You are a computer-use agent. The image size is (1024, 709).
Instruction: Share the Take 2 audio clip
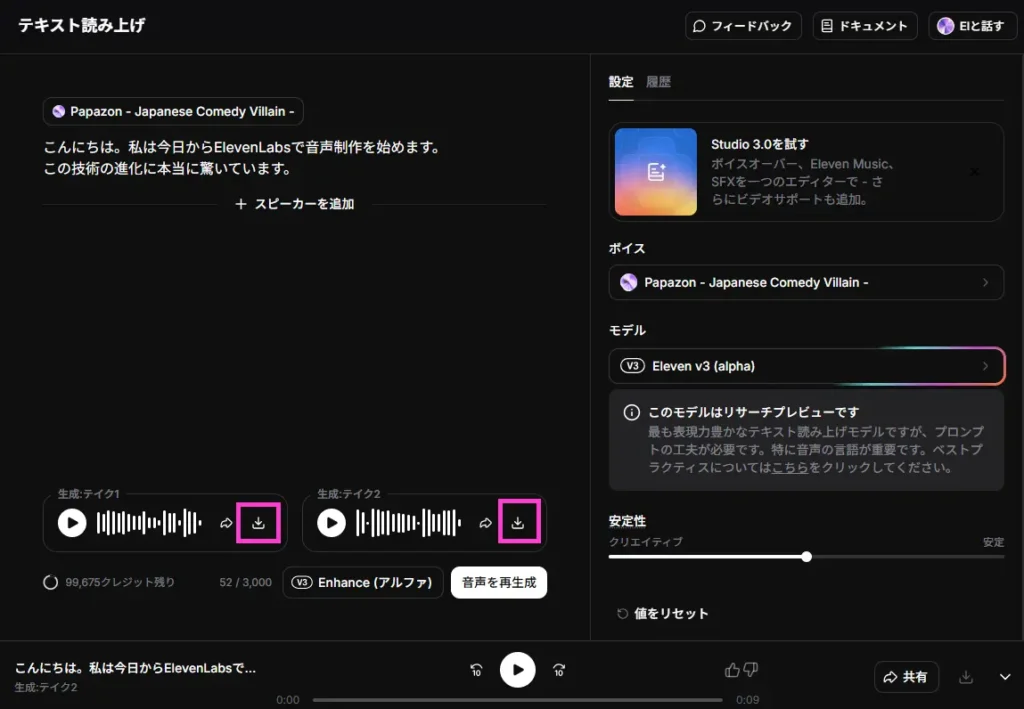pos(486,523)
